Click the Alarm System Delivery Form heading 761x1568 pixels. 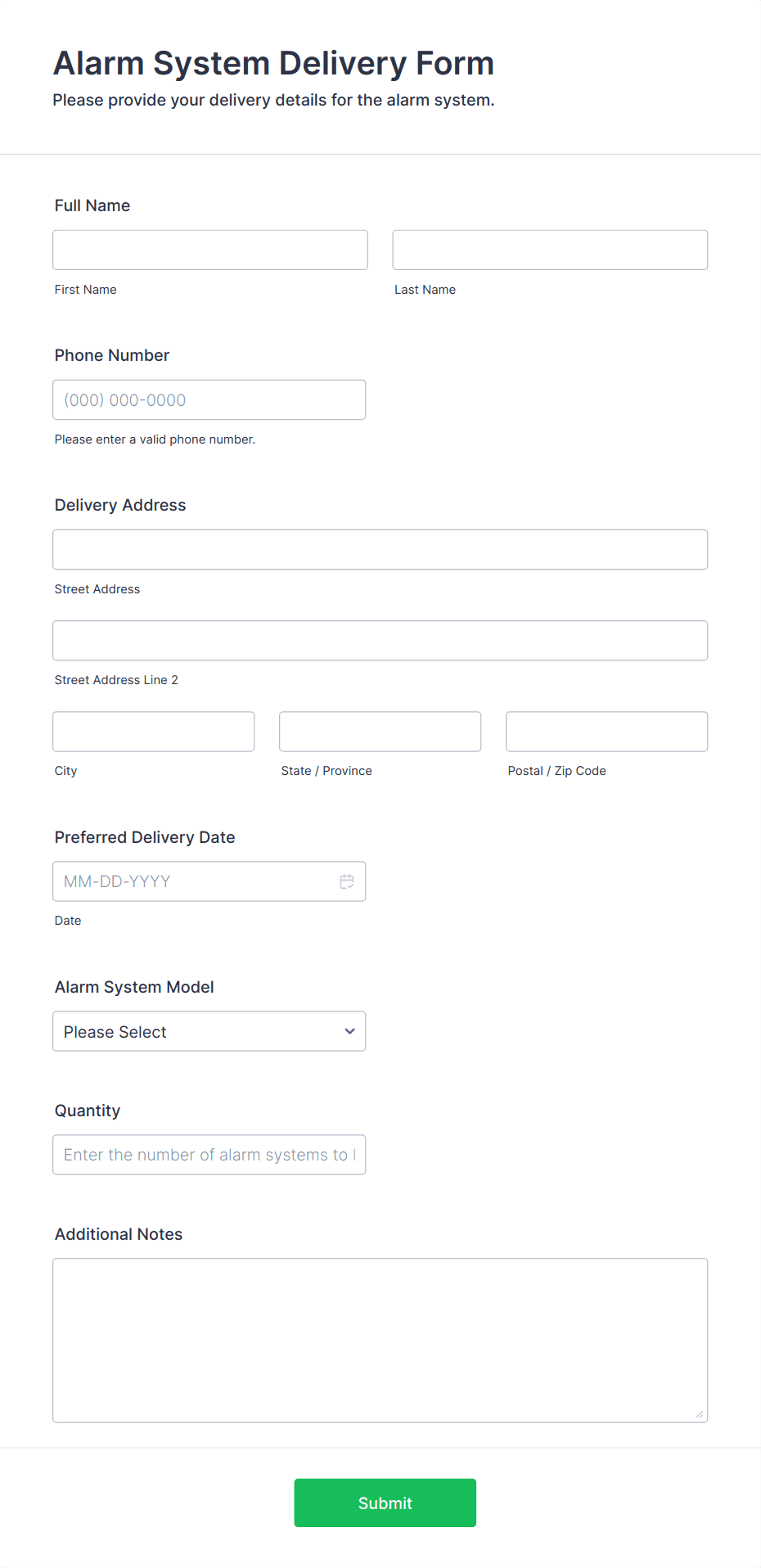point(274,63)
